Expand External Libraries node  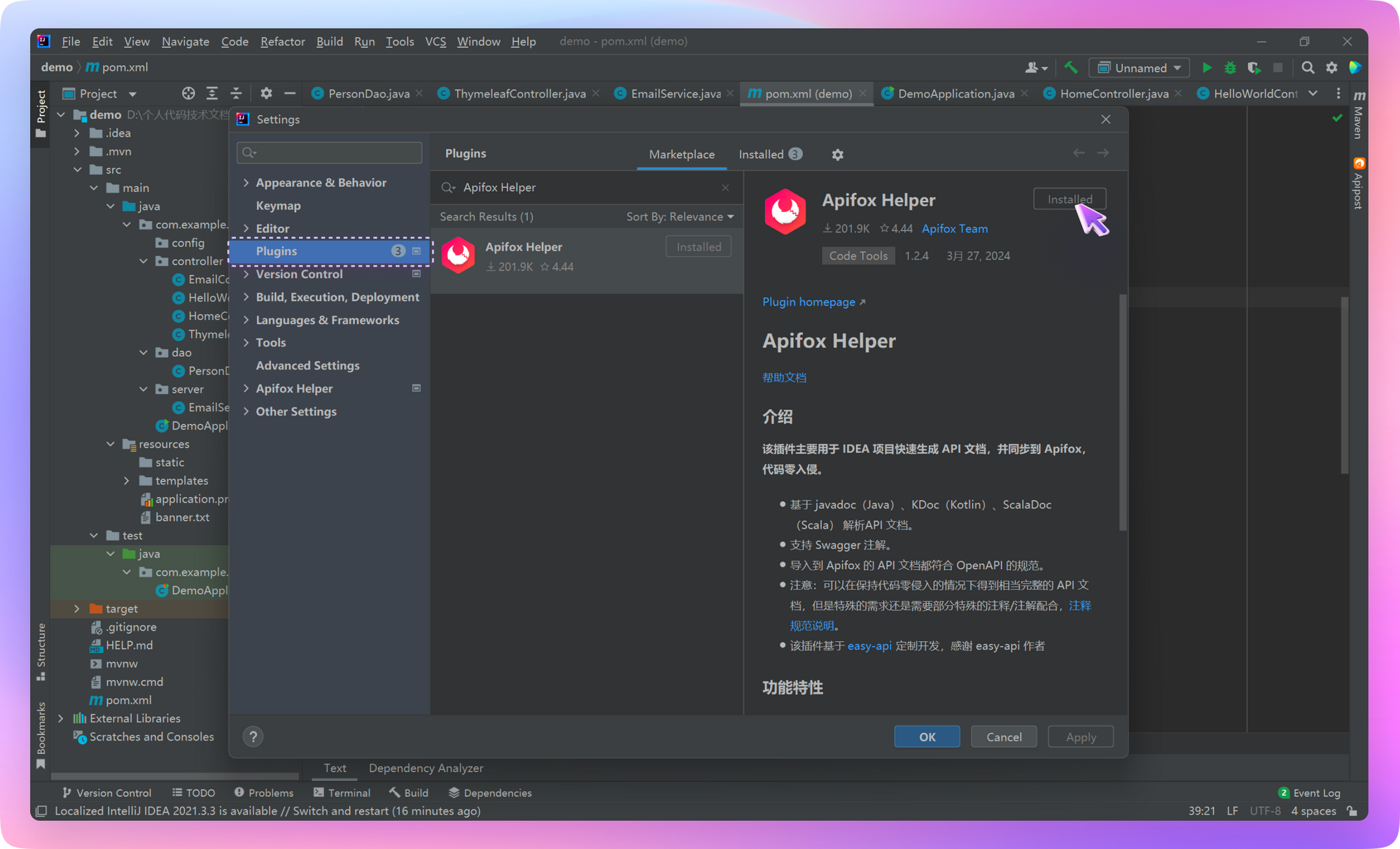[61, 719]
